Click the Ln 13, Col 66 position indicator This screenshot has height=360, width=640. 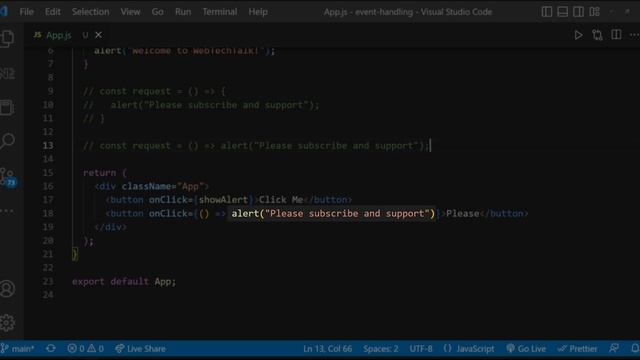[327, 349]
